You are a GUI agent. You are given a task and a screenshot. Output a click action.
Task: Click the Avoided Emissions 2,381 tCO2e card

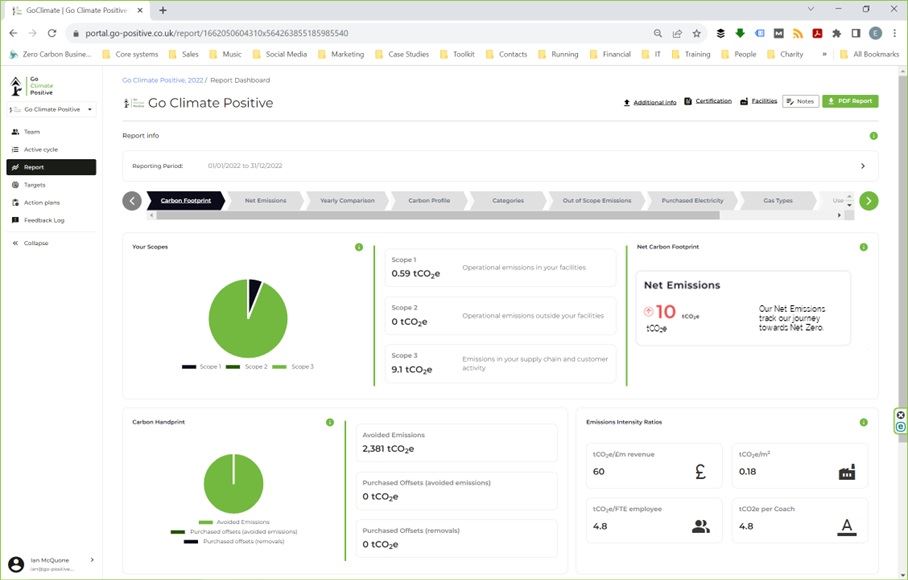[x=456, y=443]
